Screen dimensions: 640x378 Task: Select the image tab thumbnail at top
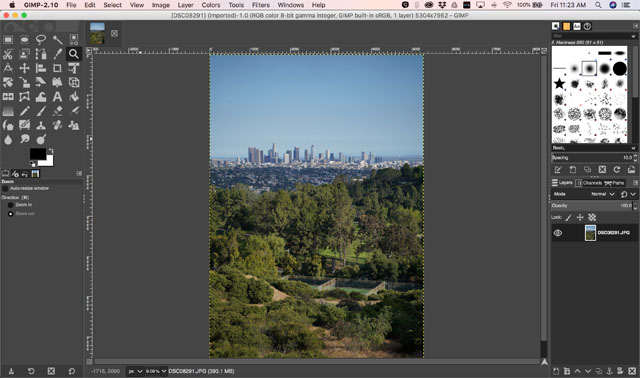click(97, 33)
